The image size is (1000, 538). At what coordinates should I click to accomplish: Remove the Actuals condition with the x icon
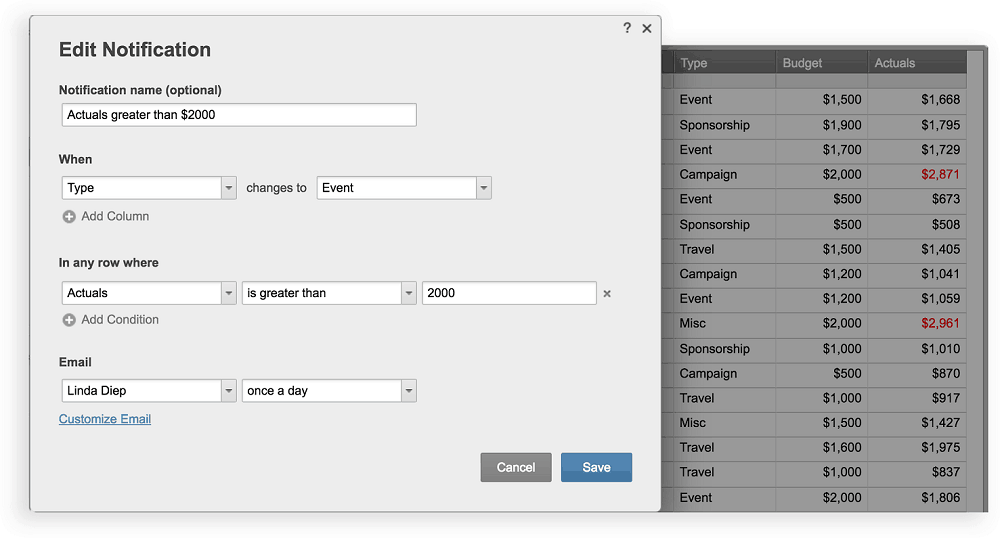click(607, 294)
